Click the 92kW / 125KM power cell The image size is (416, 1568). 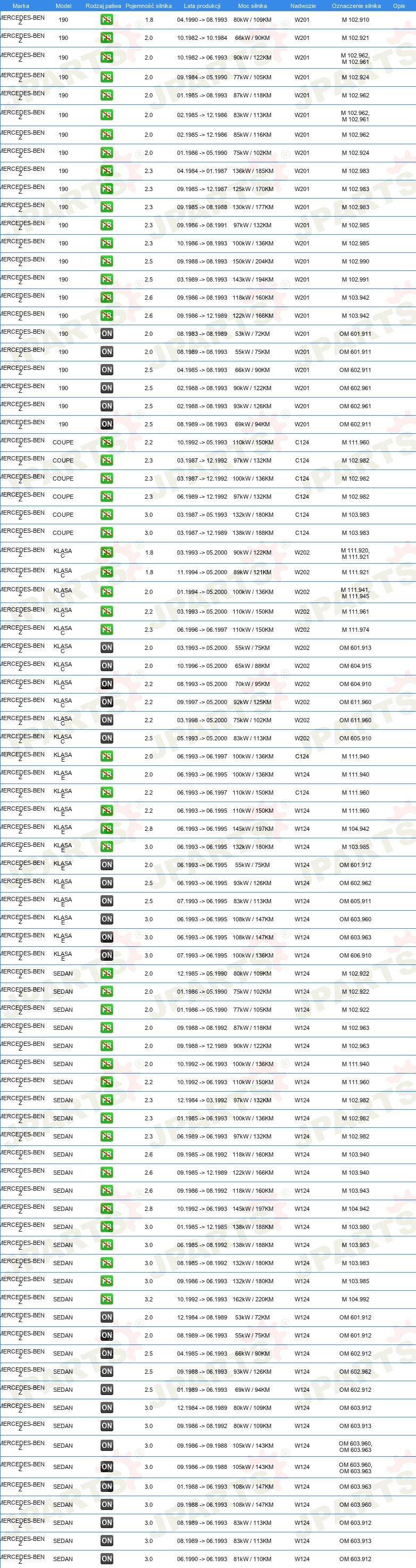(x=253, y=703)
